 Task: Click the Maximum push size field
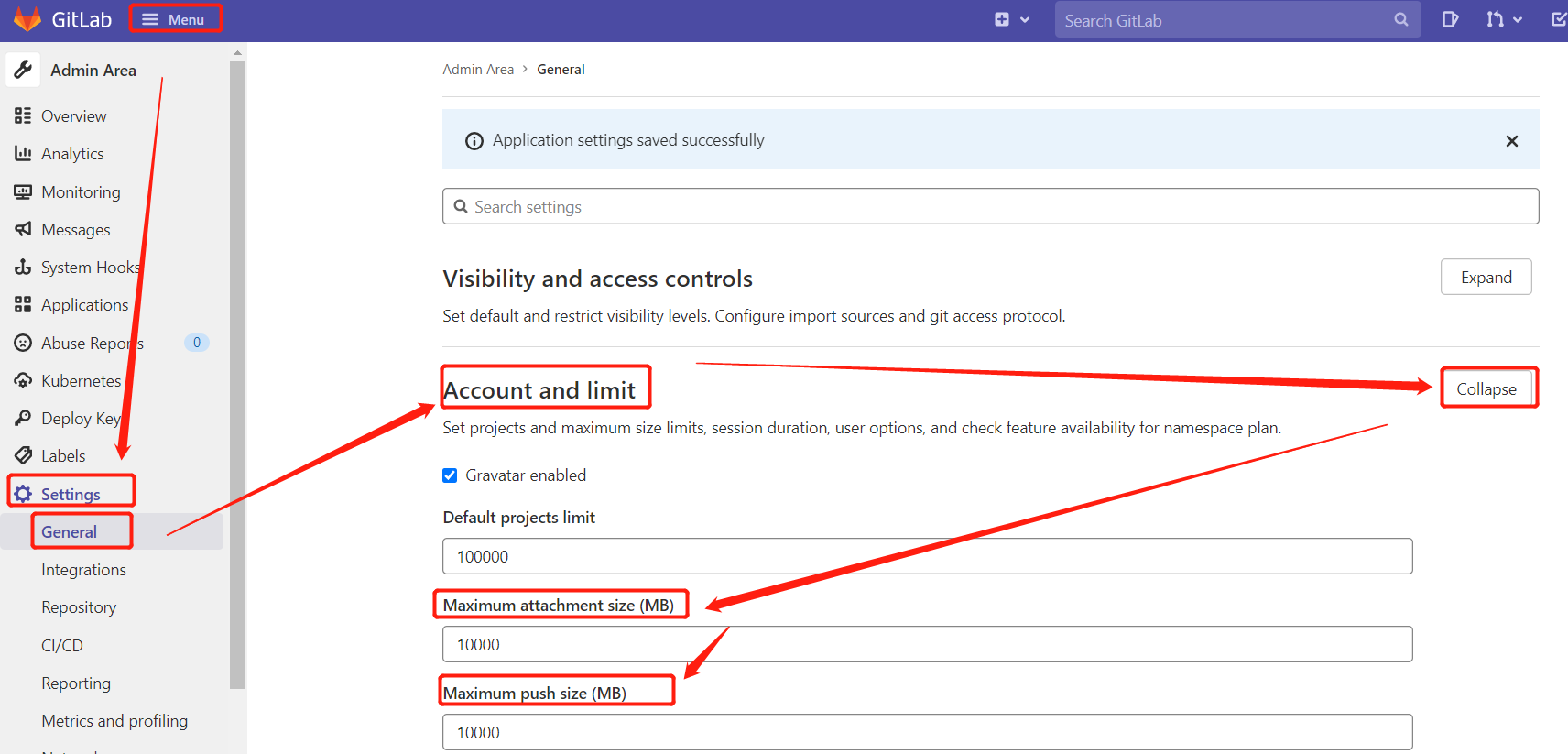pyautogui.click(x=927, y=732)
